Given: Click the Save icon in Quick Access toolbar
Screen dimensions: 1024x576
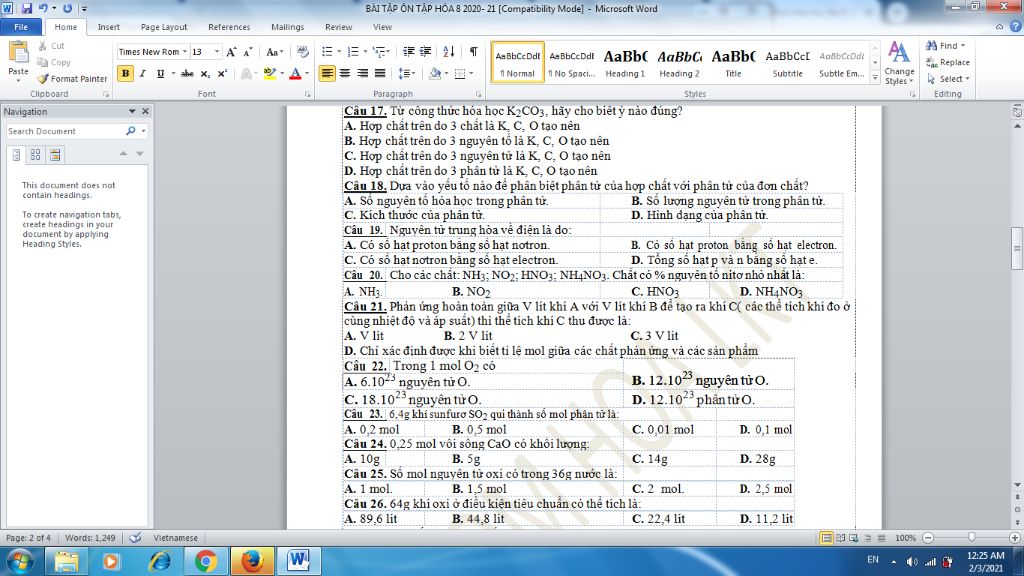Looking at the screenshot, I should click(27, 8).
